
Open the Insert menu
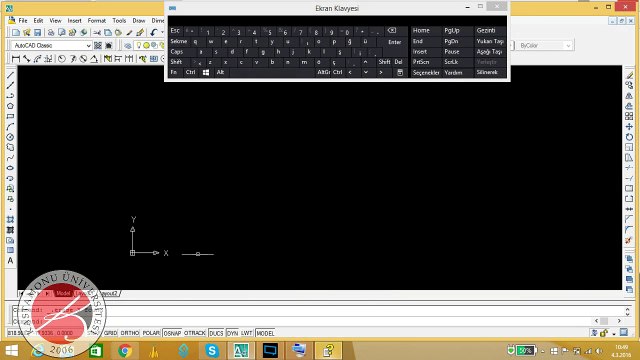pyautogui.click(x=74, y=20)
